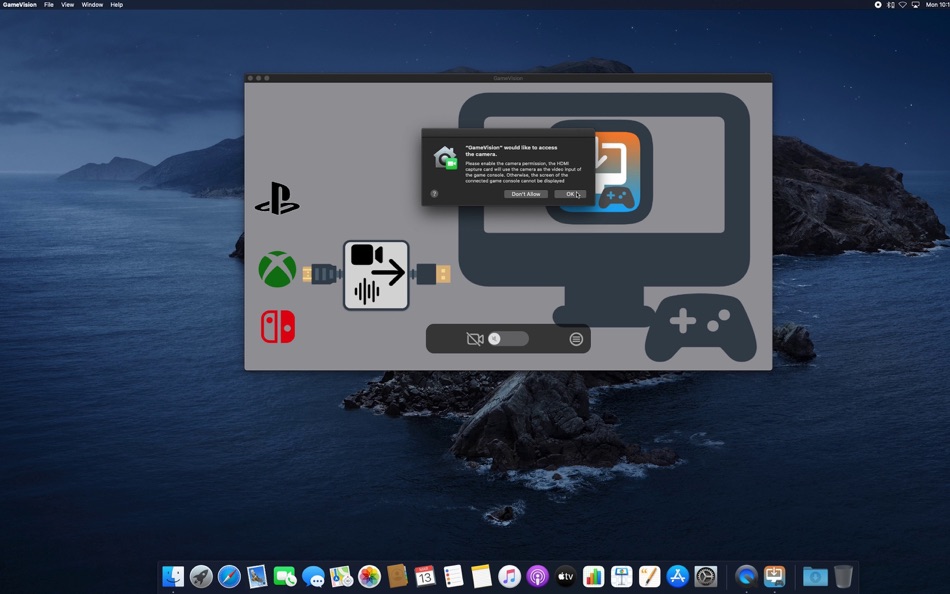This screenshot has height=594, width=950.
Task: Click the red Nintendo Switch logo icon
Action: 277,327
